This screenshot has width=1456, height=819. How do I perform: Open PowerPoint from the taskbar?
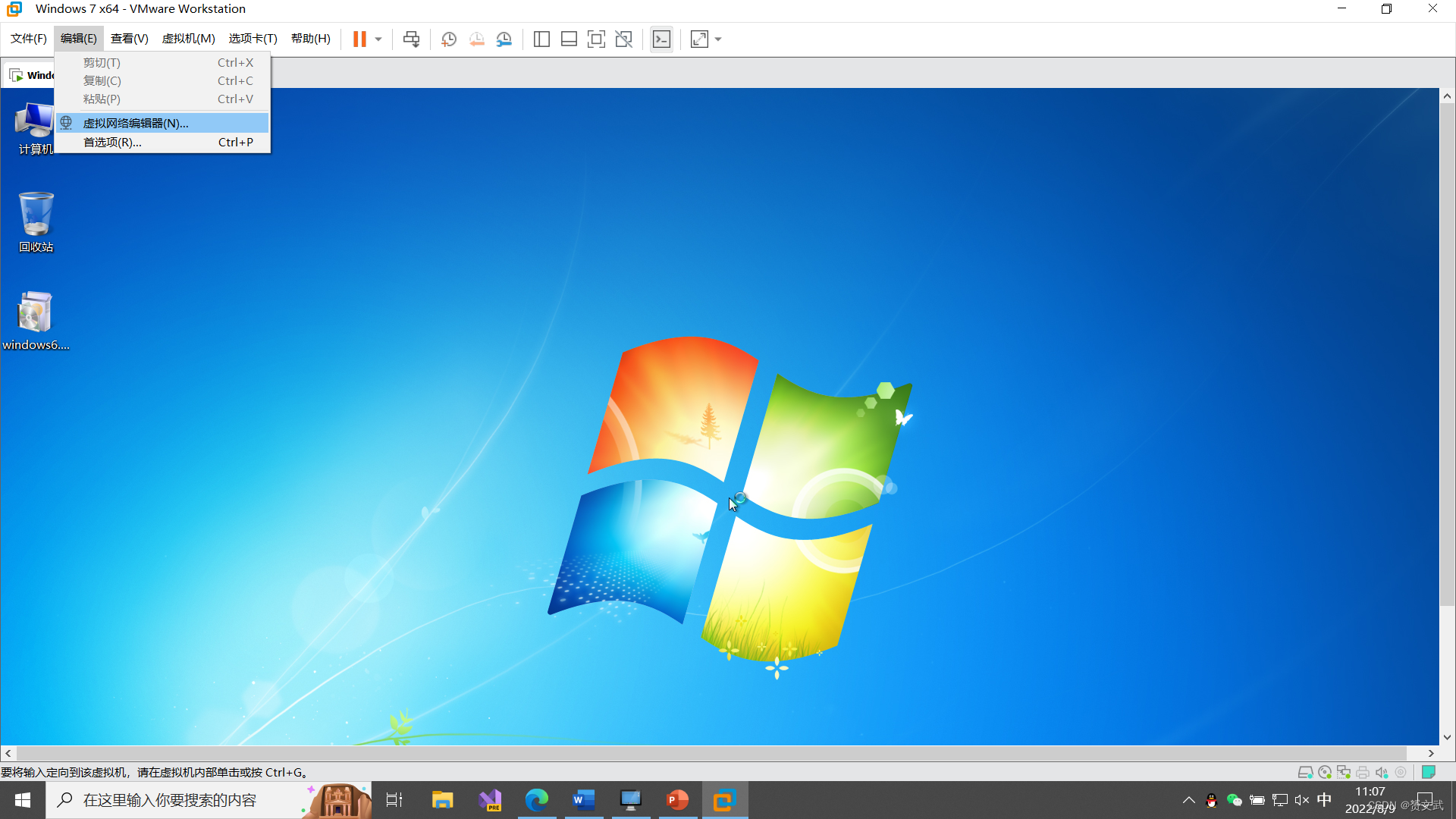coord(678,800)
